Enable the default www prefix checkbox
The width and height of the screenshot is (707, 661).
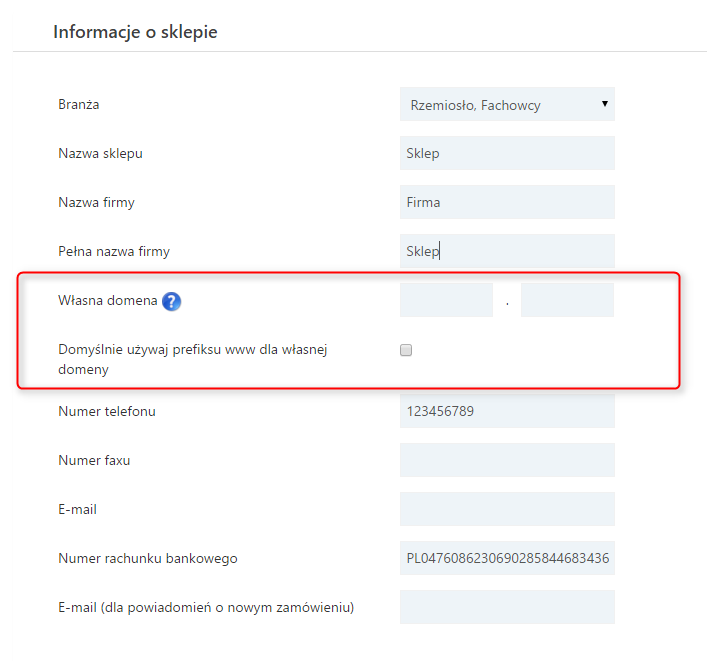tap(406, 350)
